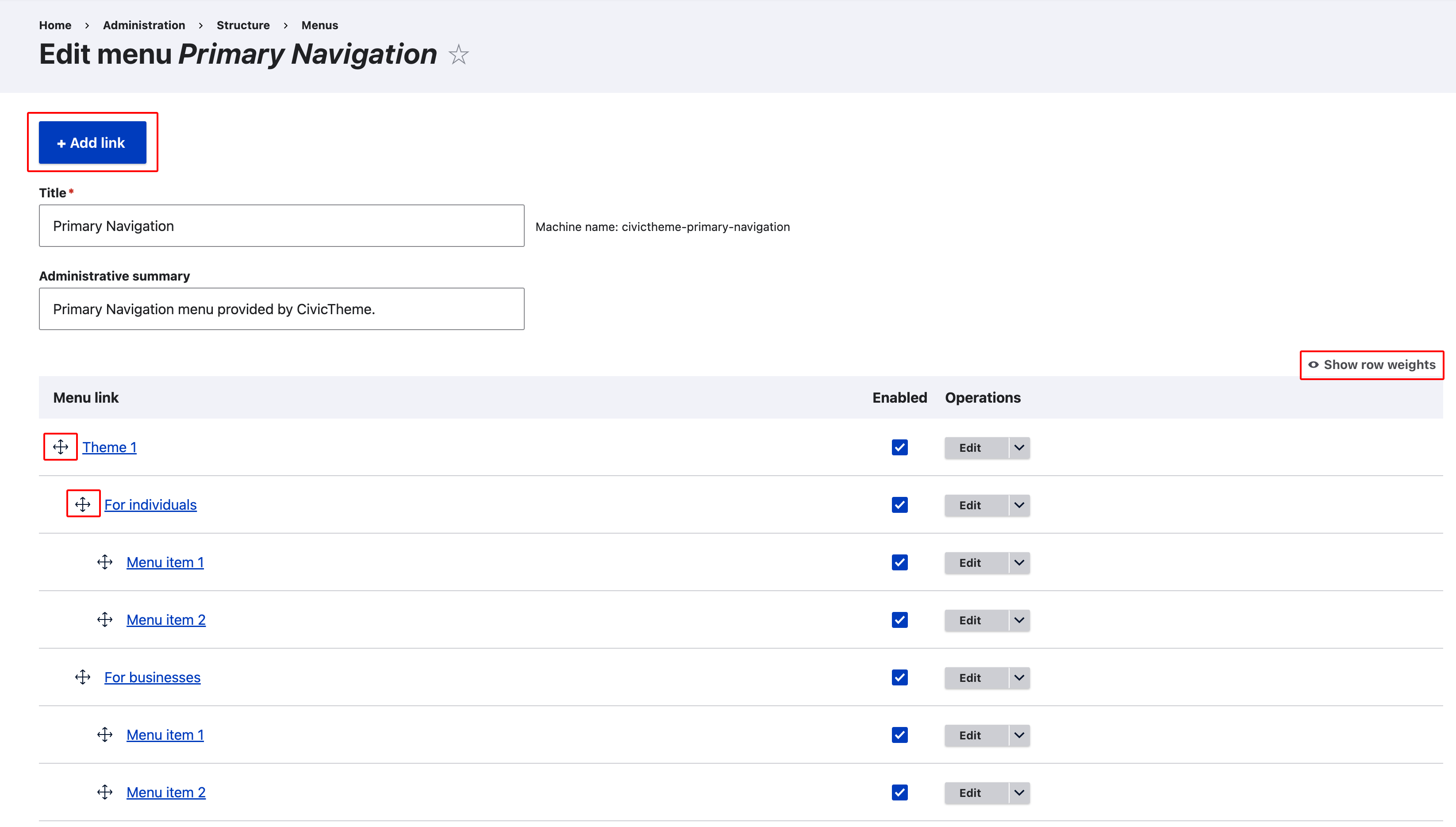The height and width of the screenshot is (827, 1456).
Task: Uncheck the Enabled box for Theme 1
Action: click(x=899, y=447)
